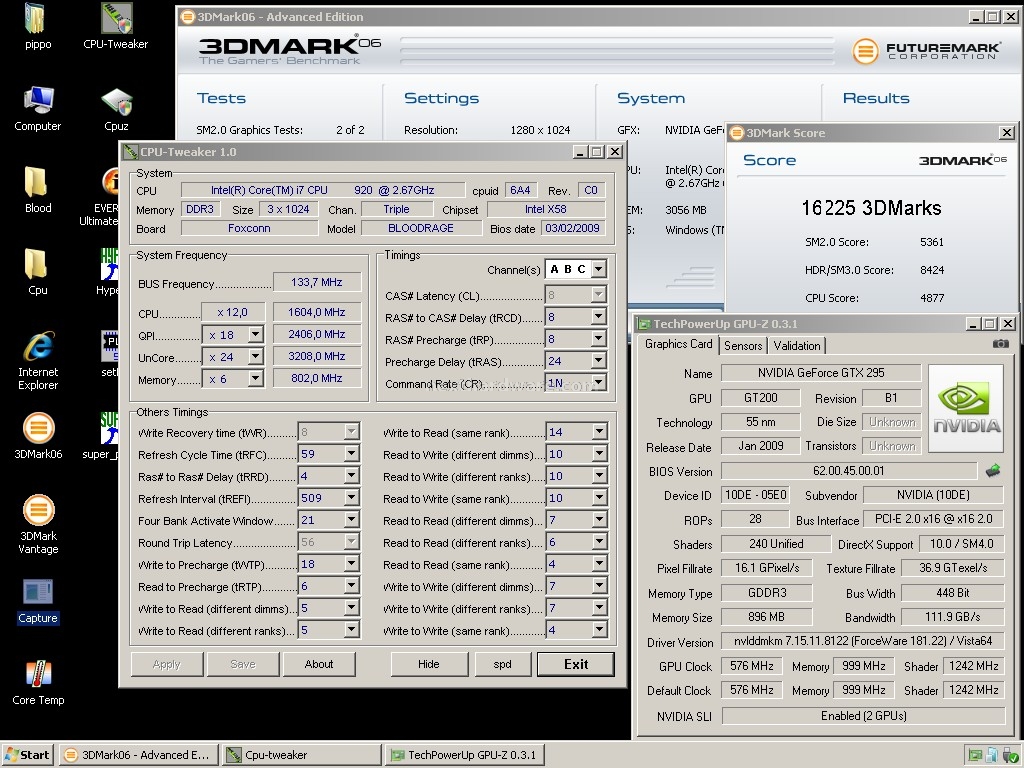This screenshot has width=1024, height=768.
Task: Click the GPU-Z title bar icon
Action: point(645,324)
